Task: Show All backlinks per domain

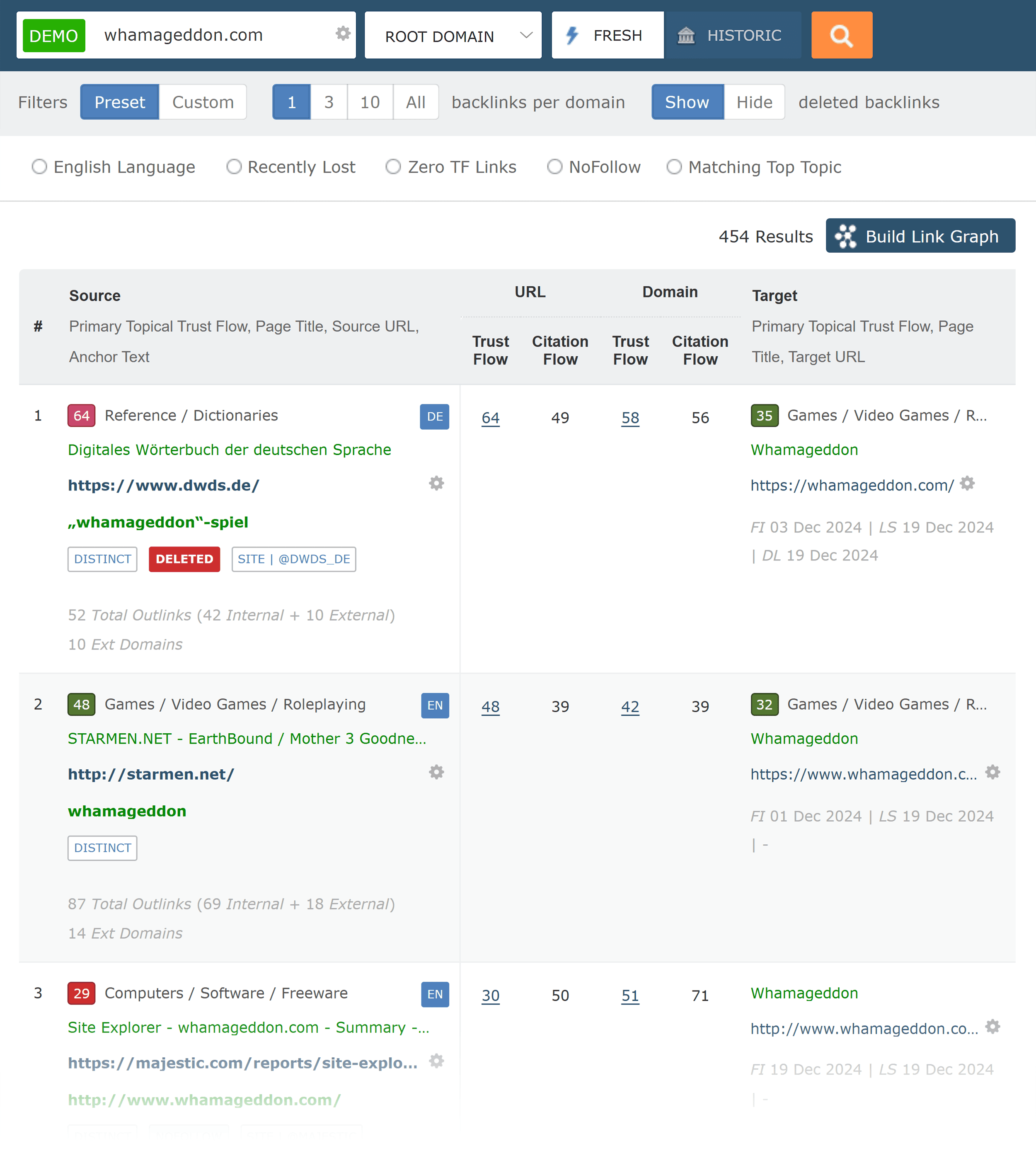Action: 416,102
